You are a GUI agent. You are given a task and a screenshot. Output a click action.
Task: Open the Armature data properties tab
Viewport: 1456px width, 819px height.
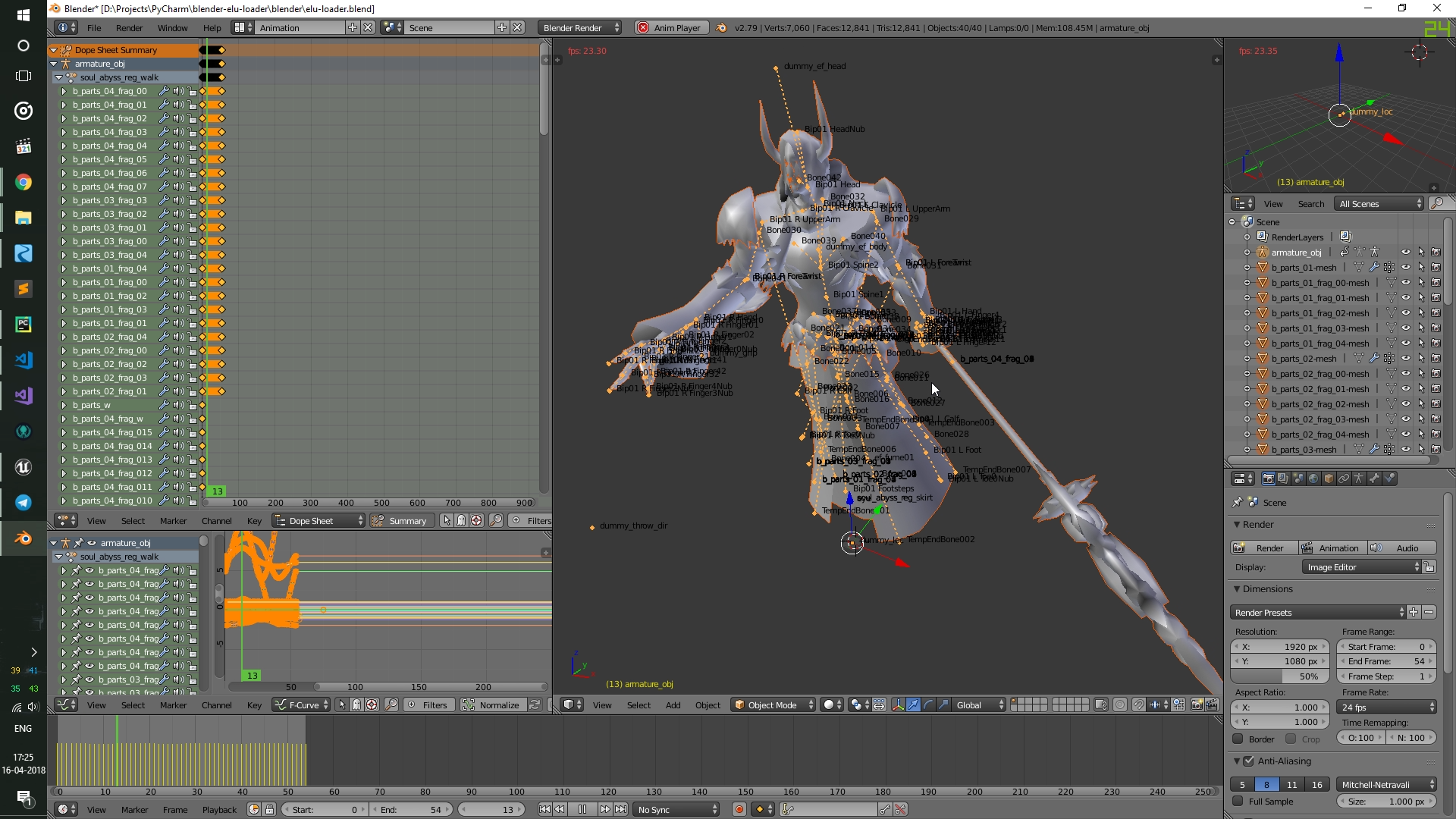click(1359, 479)
